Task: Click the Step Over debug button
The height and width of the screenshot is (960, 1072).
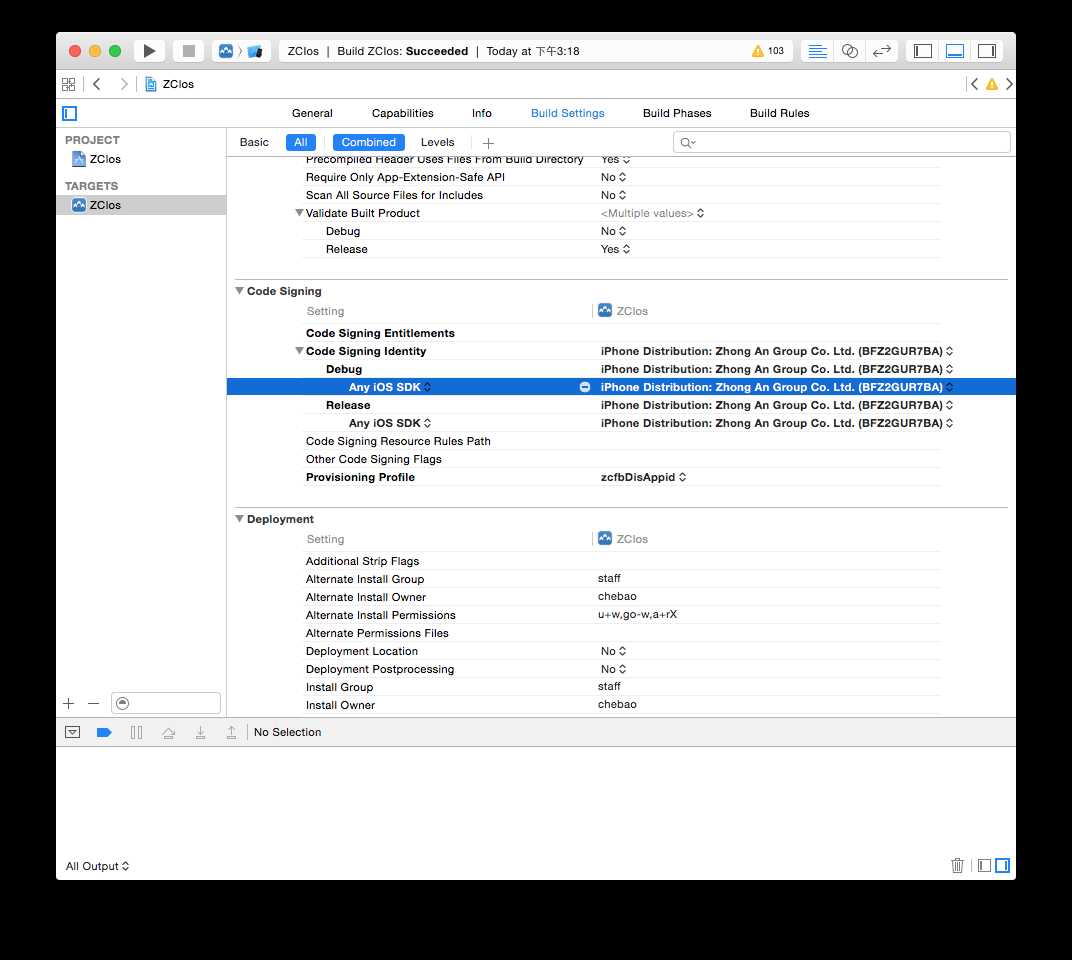Action: pos(168,732)
